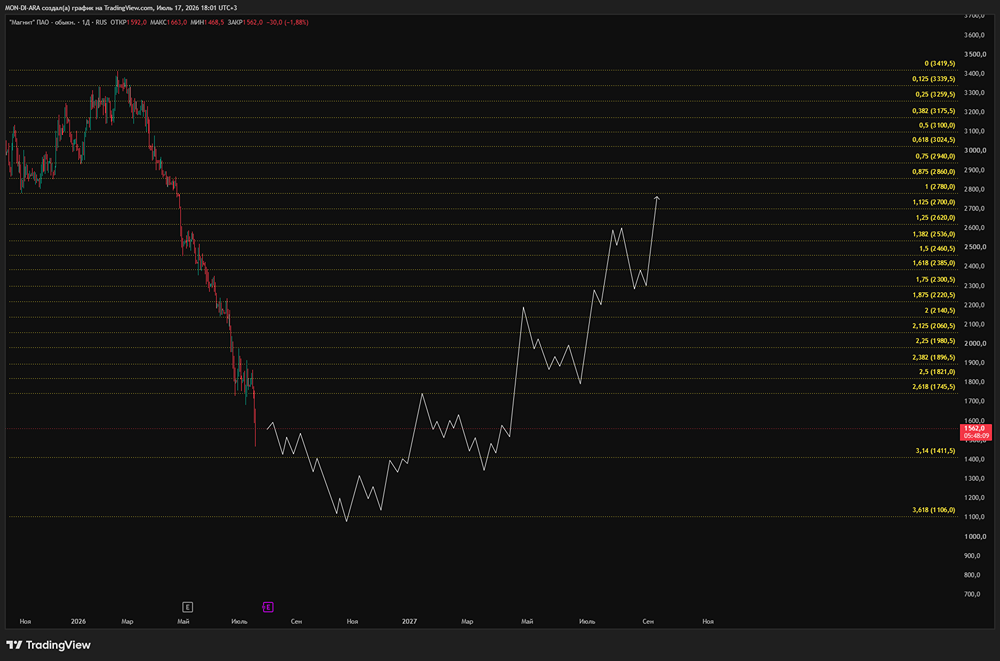Click the first Сен label on the time axis
The width and height of the screenshot is (1000, 661).
[x=296, y=621]
